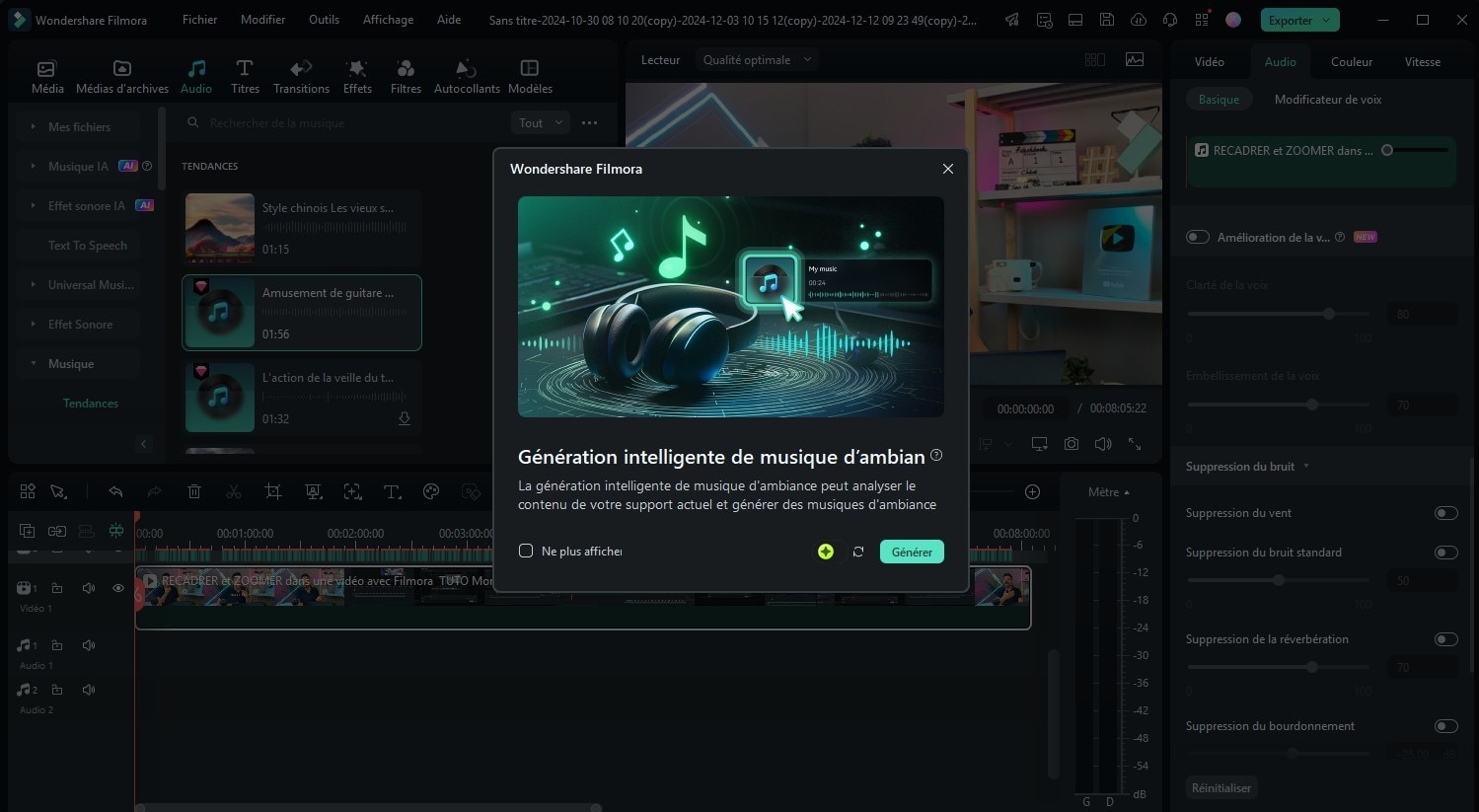Hide Vidéo 1 track with eye icon

coord(118,588)
